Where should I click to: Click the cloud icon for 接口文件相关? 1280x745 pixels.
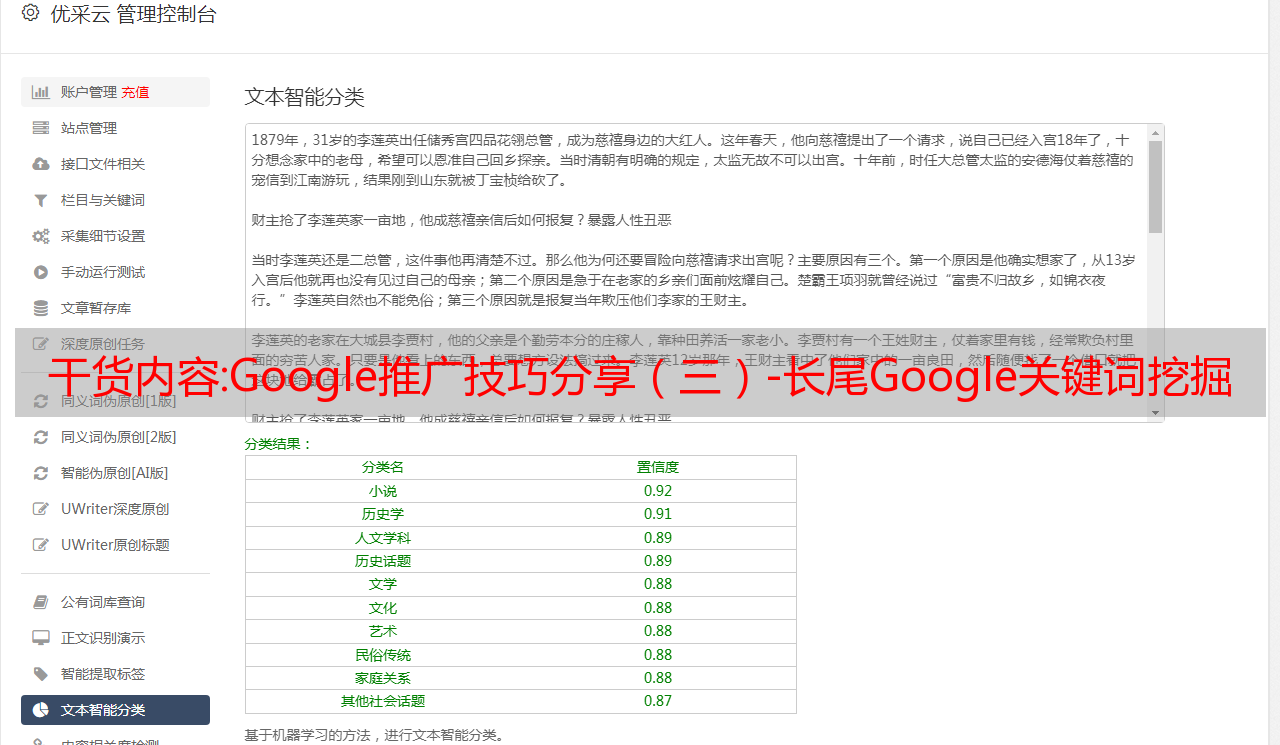pos(41,164)
